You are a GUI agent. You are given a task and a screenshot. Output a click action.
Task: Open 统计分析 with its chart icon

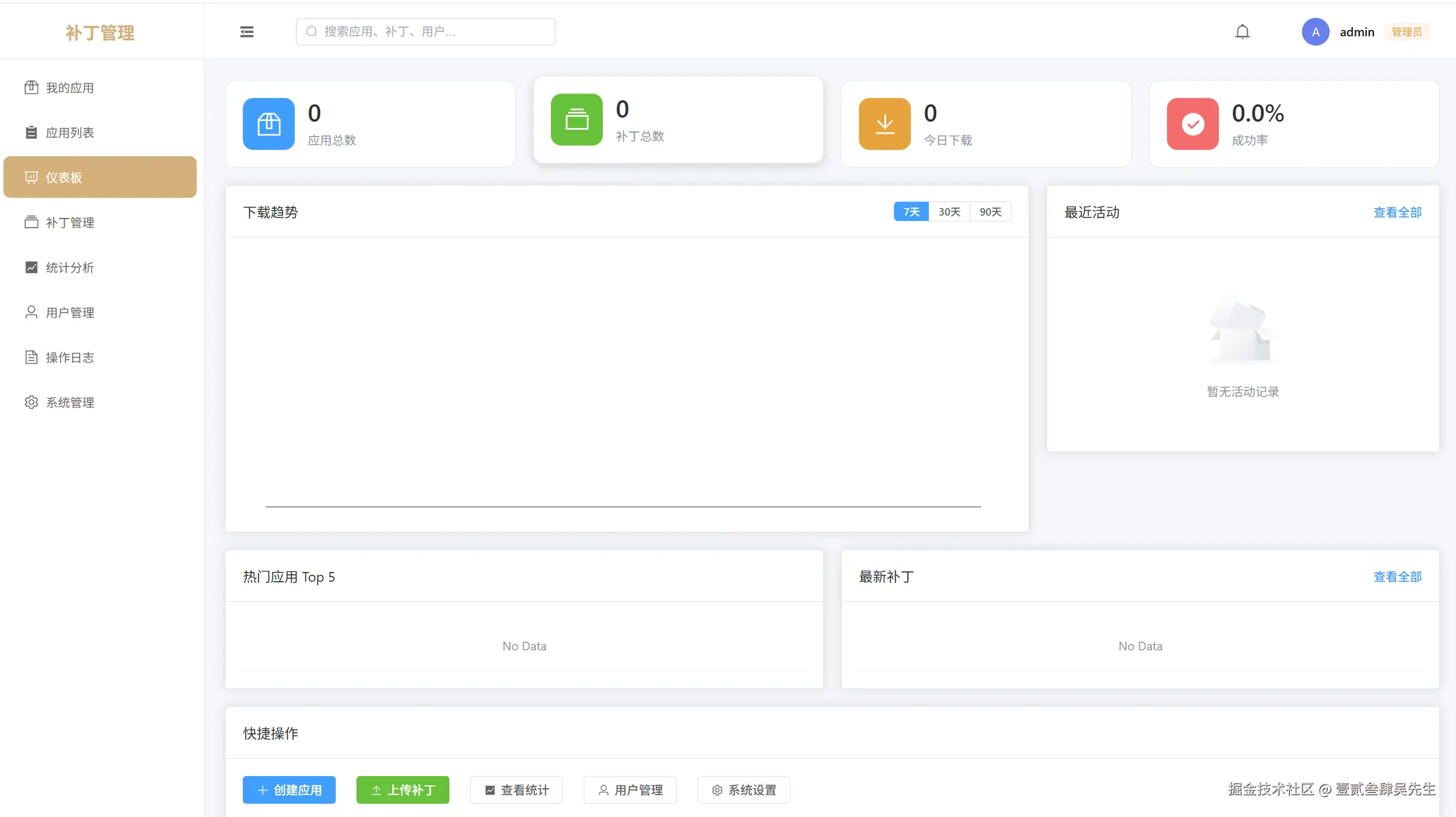pos(32,267)
